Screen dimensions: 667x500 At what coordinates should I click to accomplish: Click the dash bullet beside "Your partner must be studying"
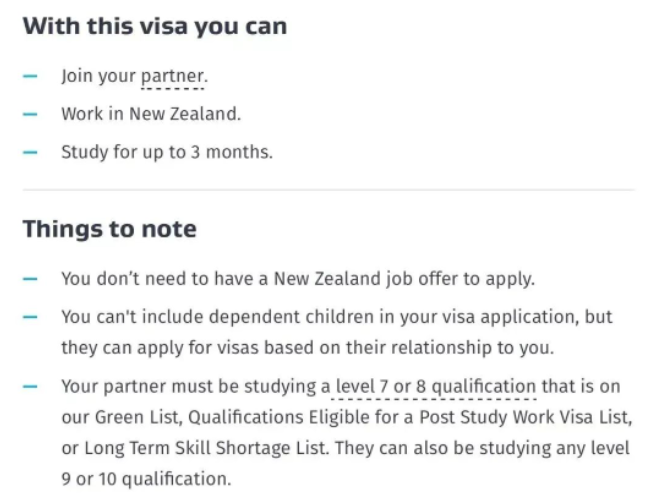click(x=30, y=386)
